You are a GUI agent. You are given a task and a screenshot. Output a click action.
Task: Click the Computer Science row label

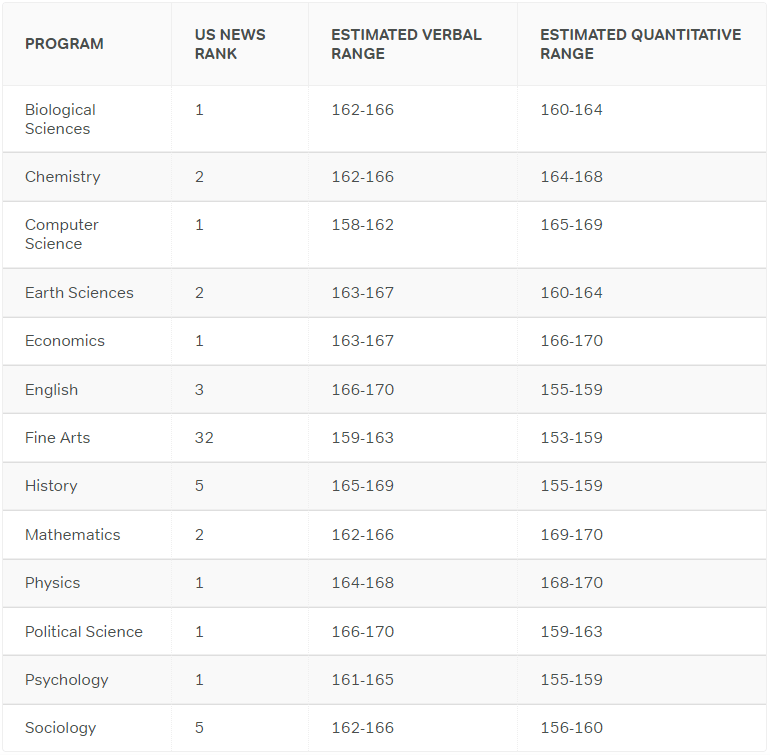coord(61,234)
